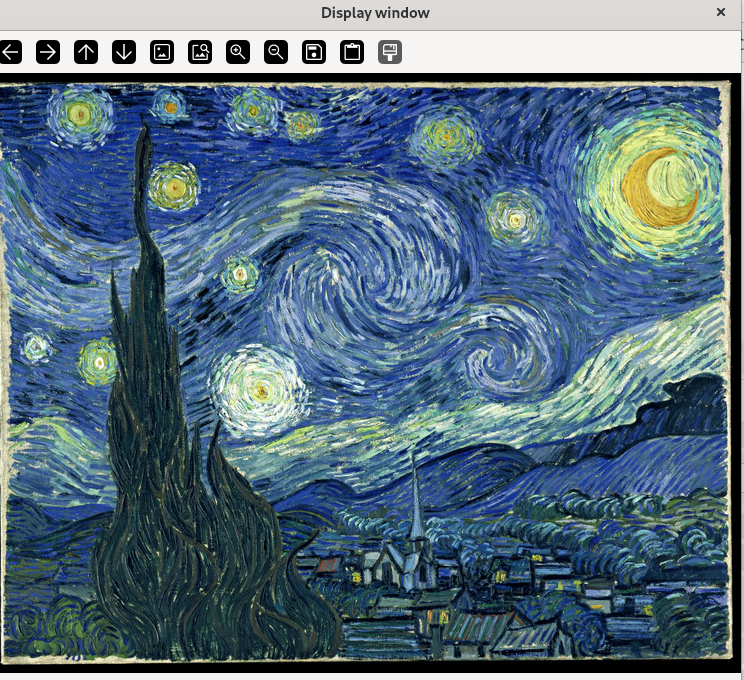Pan the image up with the up arrow icon
The width and height of the screenshot is (744, 680).
click(86, 52)
